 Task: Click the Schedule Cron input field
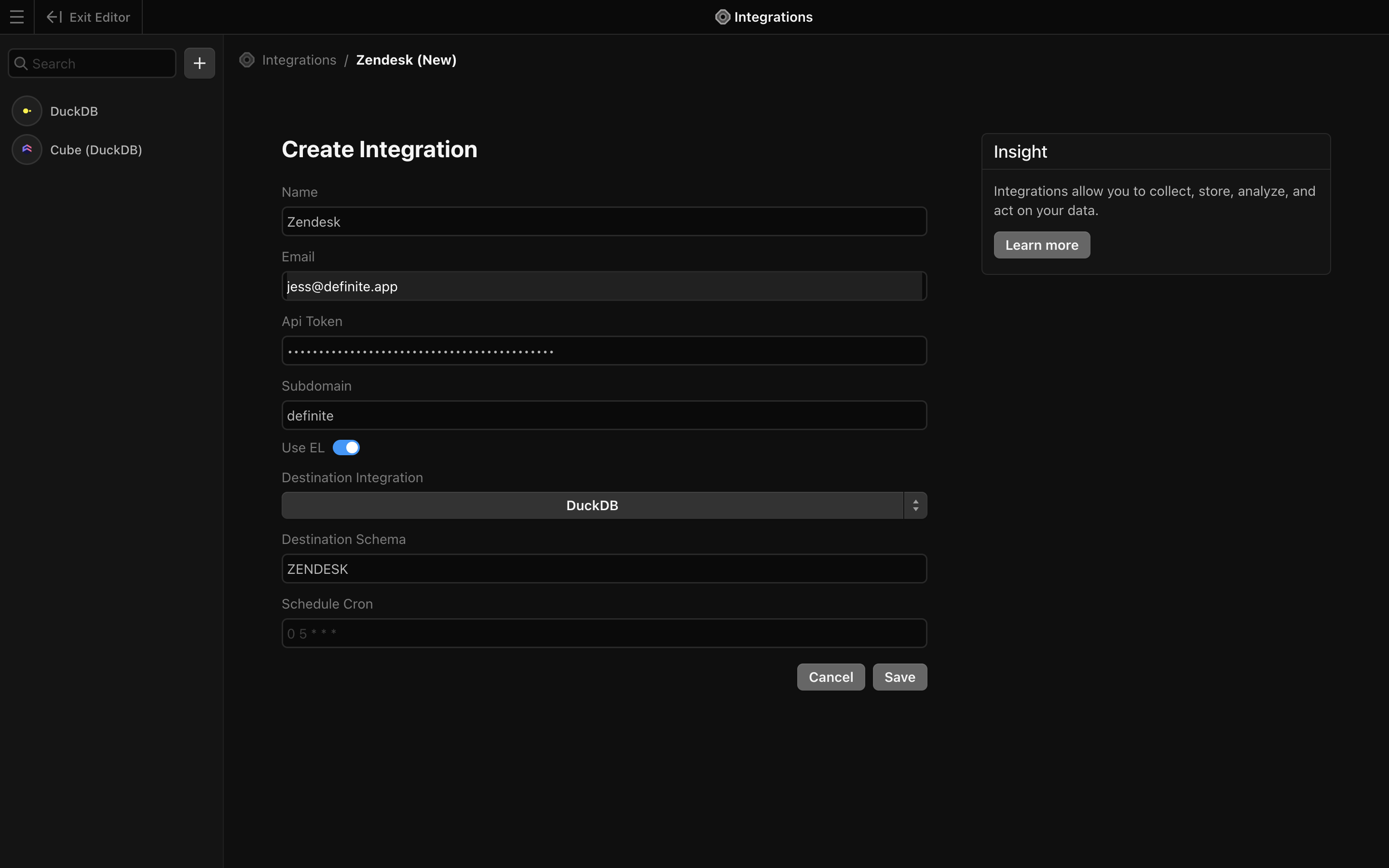[604, 634]
